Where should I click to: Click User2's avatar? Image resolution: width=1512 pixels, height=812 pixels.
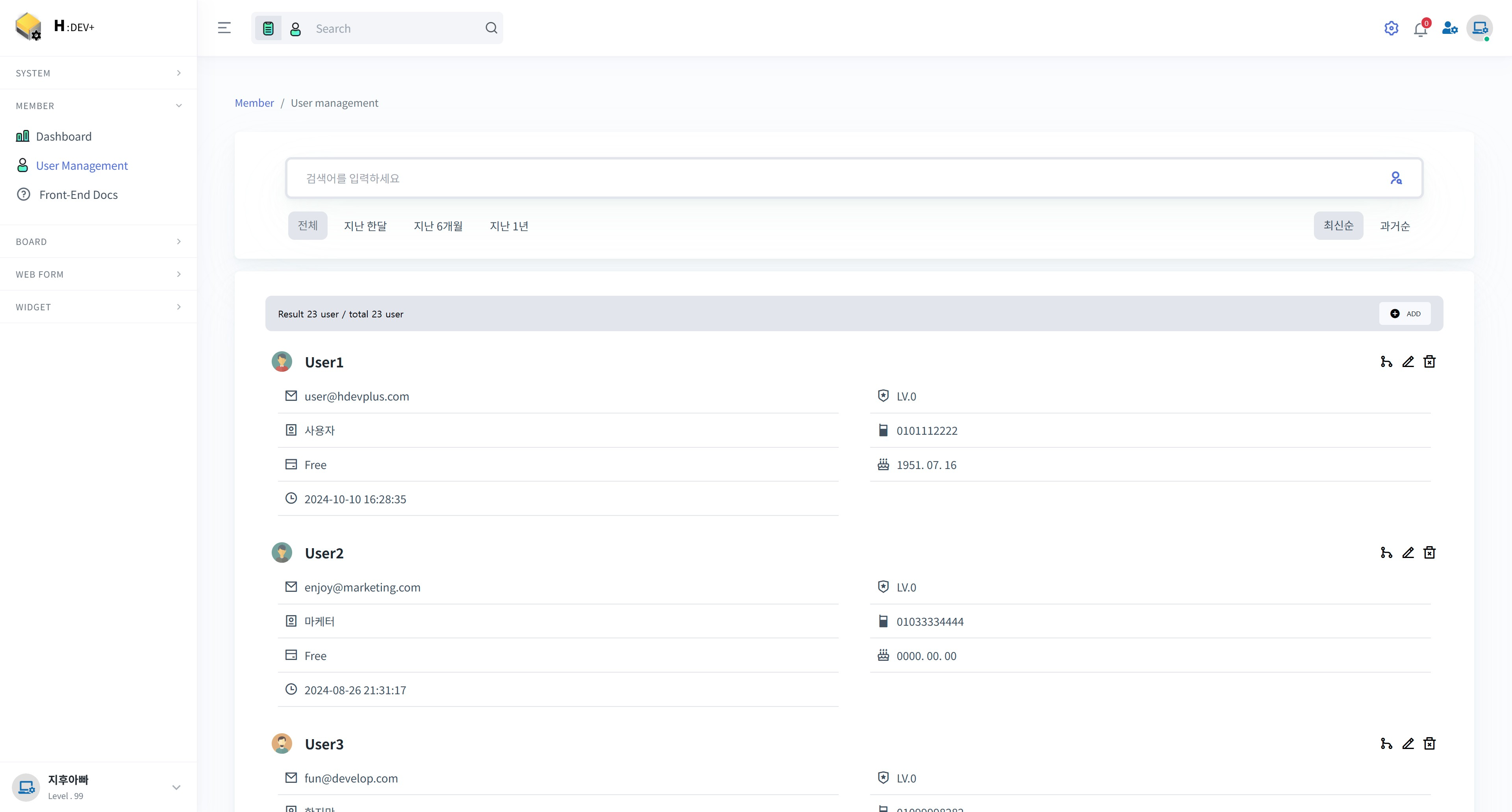tap(282, 552)
